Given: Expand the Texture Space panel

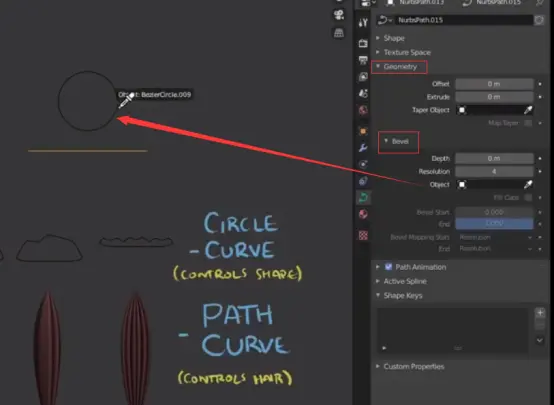Looking at the screenshot, I should coord(378,52).
